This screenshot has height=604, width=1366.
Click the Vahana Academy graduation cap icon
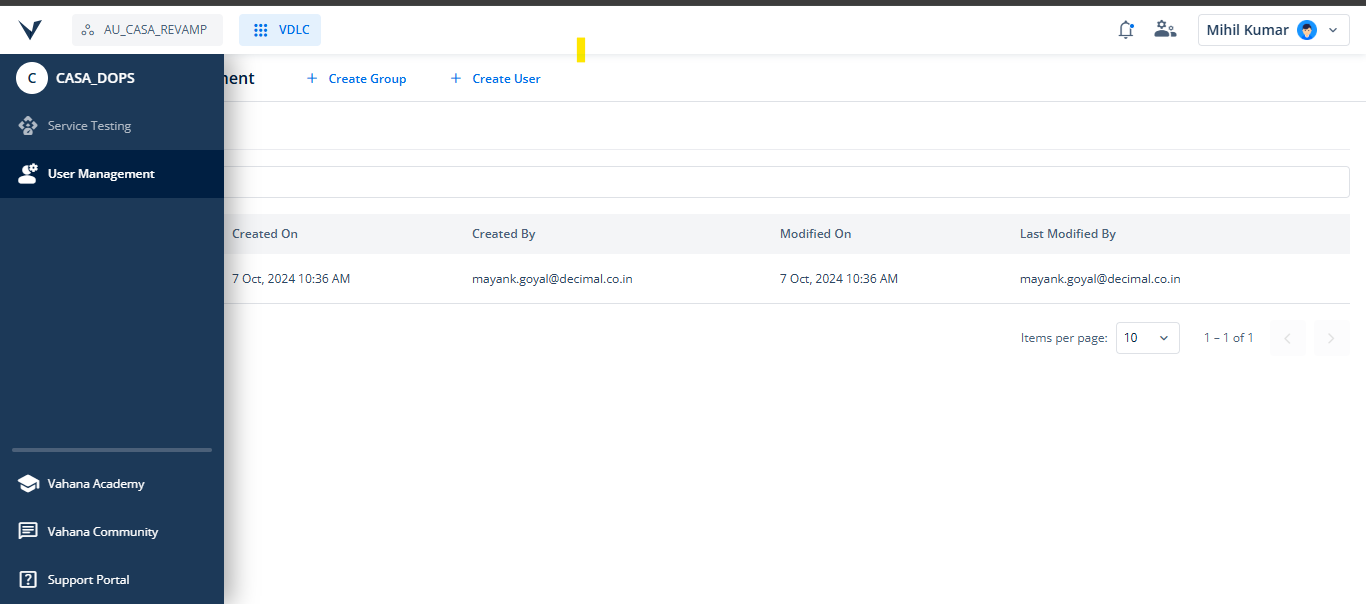(x=28, y=484)
